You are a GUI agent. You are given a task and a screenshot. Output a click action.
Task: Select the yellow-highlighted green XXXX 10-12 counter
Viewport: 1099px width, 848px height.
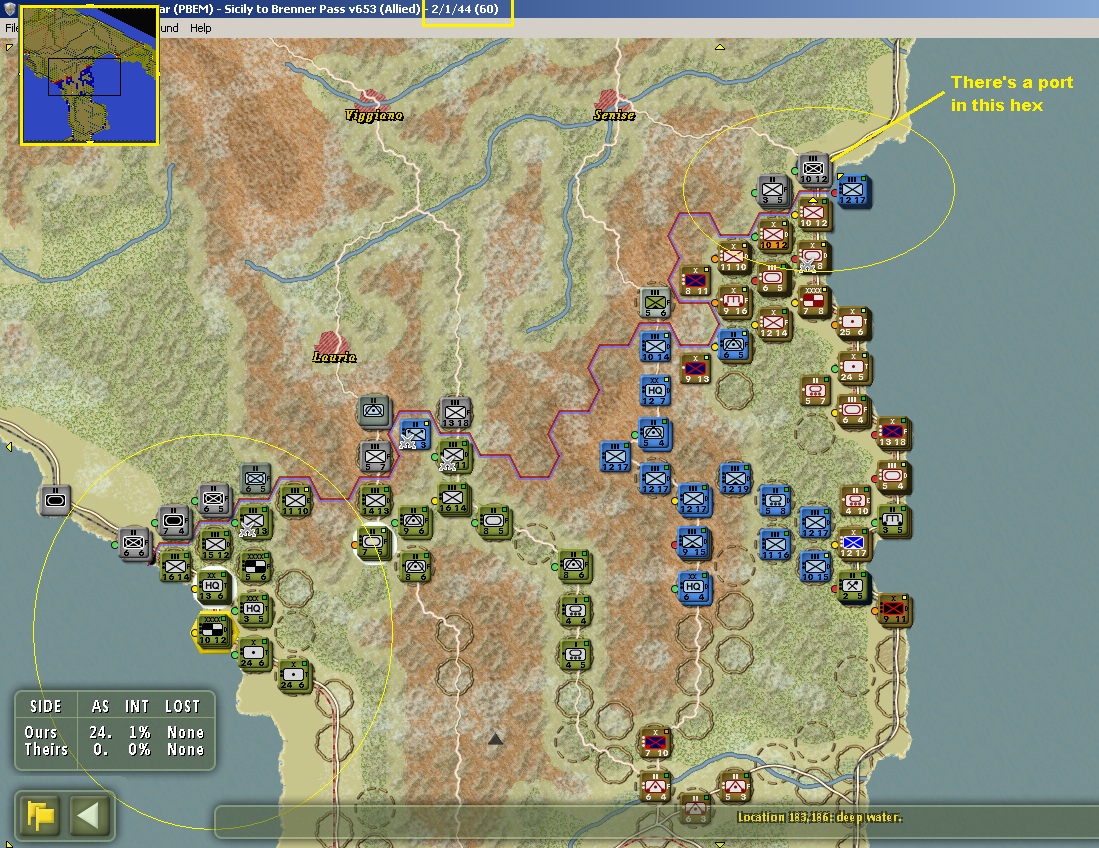pyautogui.click(x=212, y=631)
